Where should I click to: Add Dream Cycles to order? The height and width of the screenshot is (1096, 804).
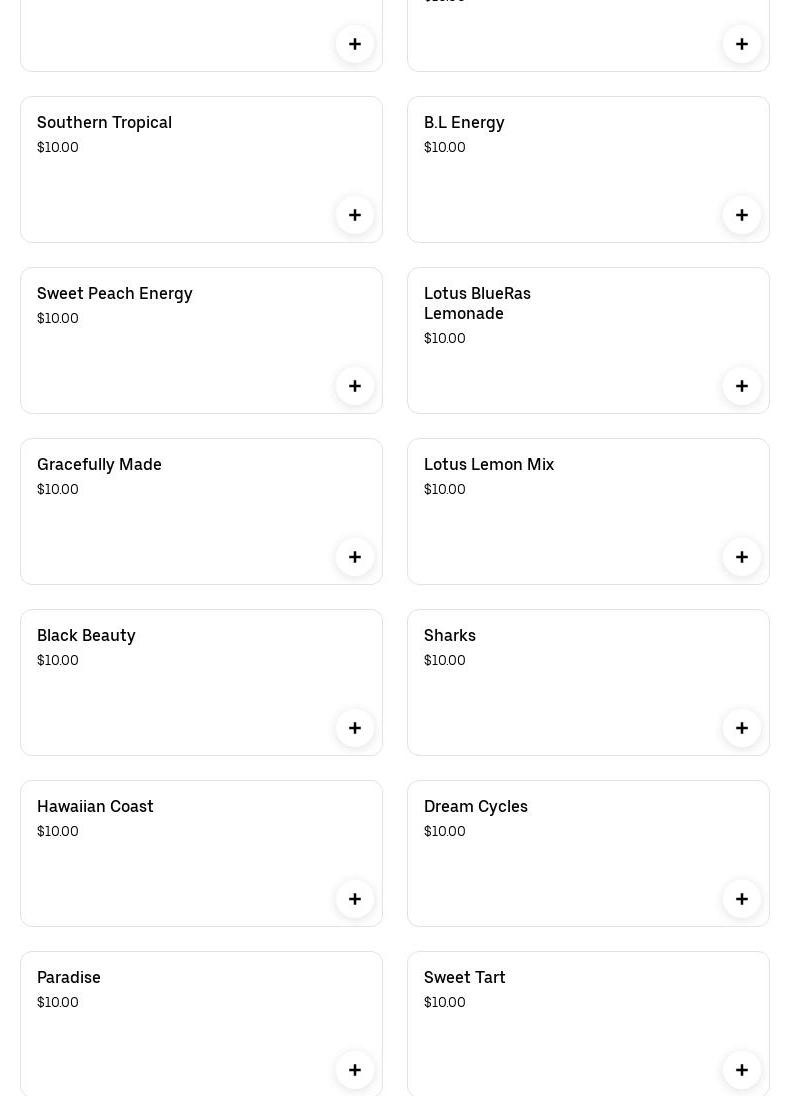tap(742, 899)
